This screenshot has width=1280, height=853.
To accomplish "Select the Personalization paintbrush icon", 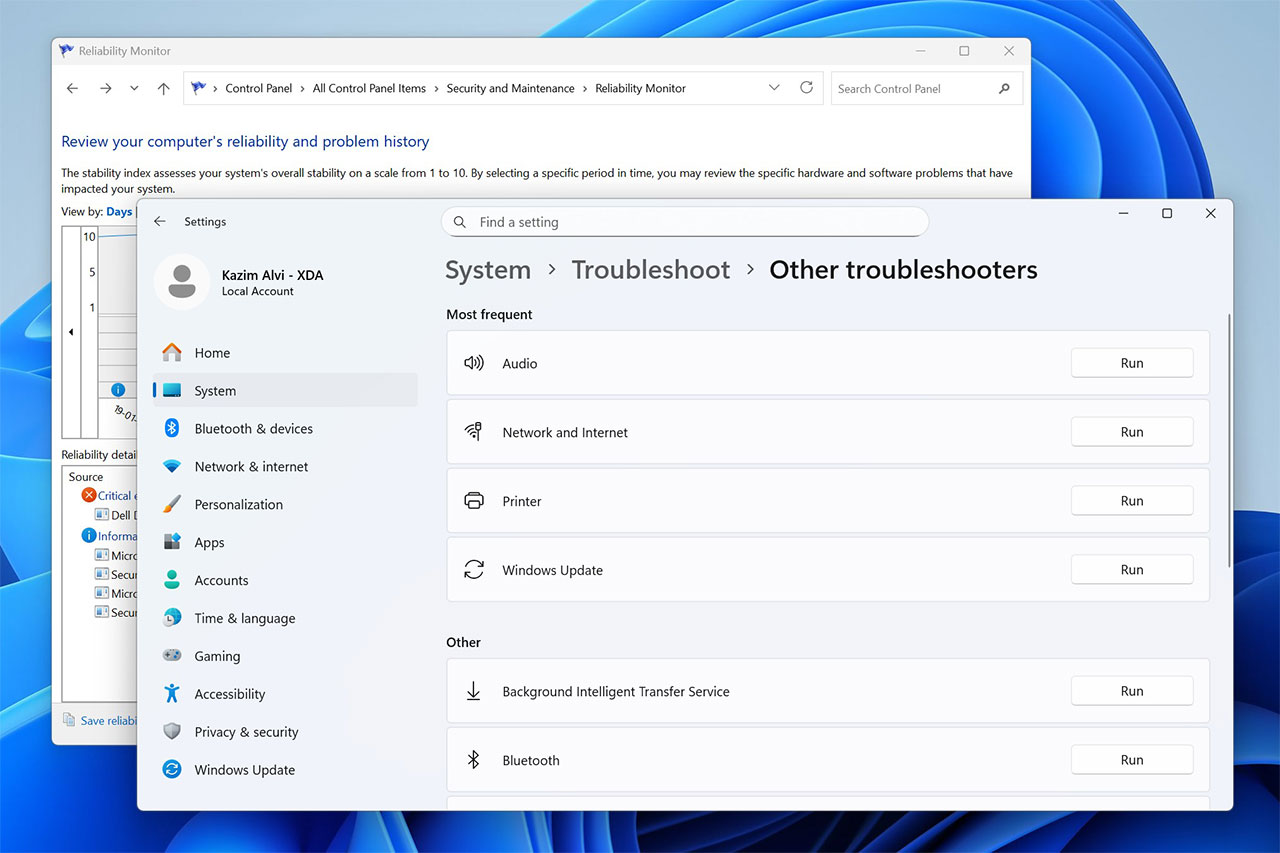I will [x=172, y=504].
